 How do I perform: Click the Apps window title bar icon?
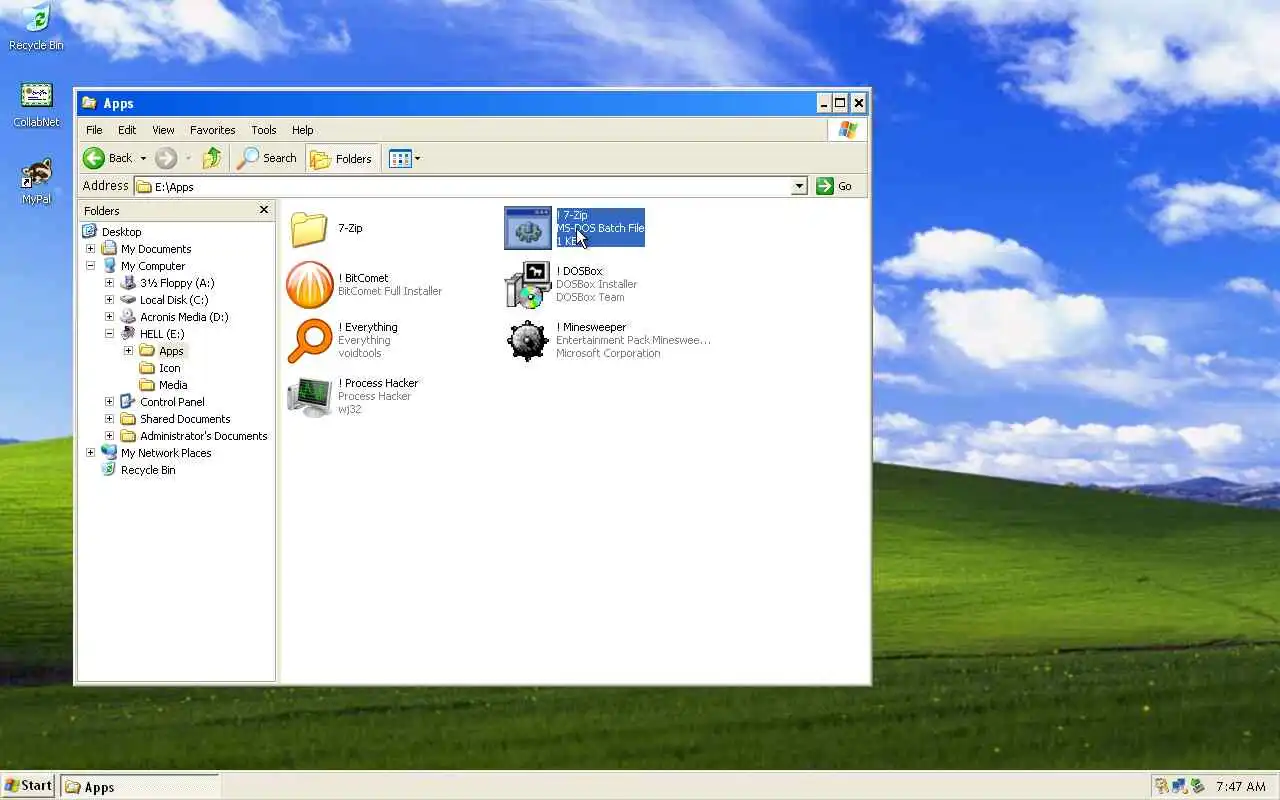(89, 103)
